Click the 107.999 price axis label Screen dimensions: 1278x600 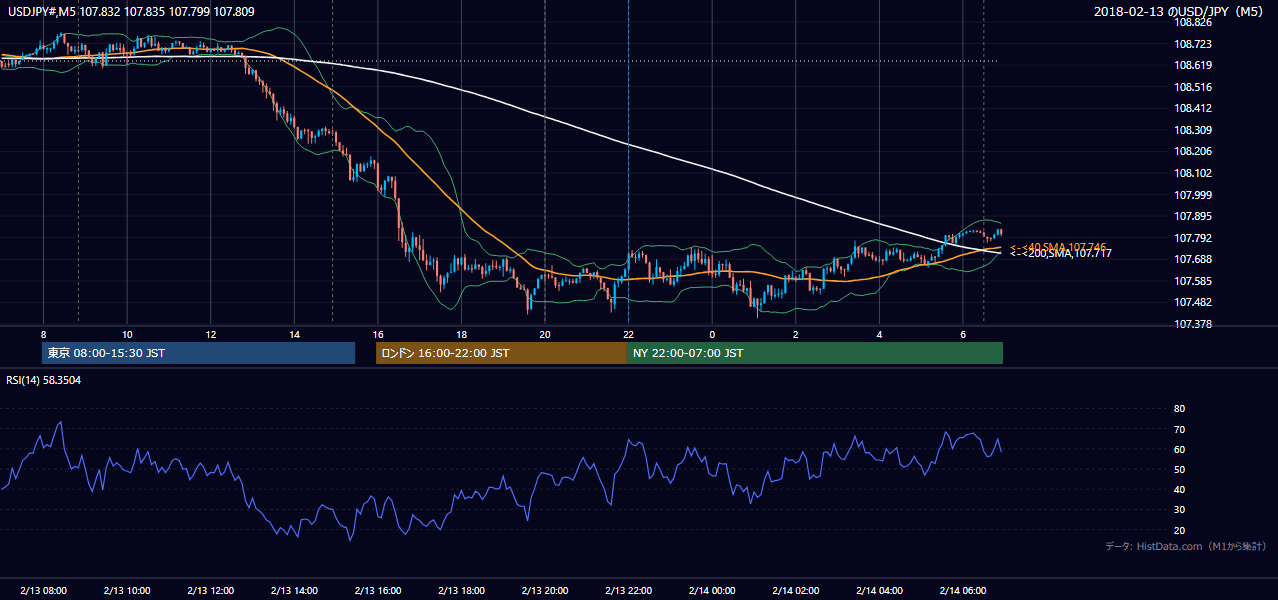click(1193, 195)
